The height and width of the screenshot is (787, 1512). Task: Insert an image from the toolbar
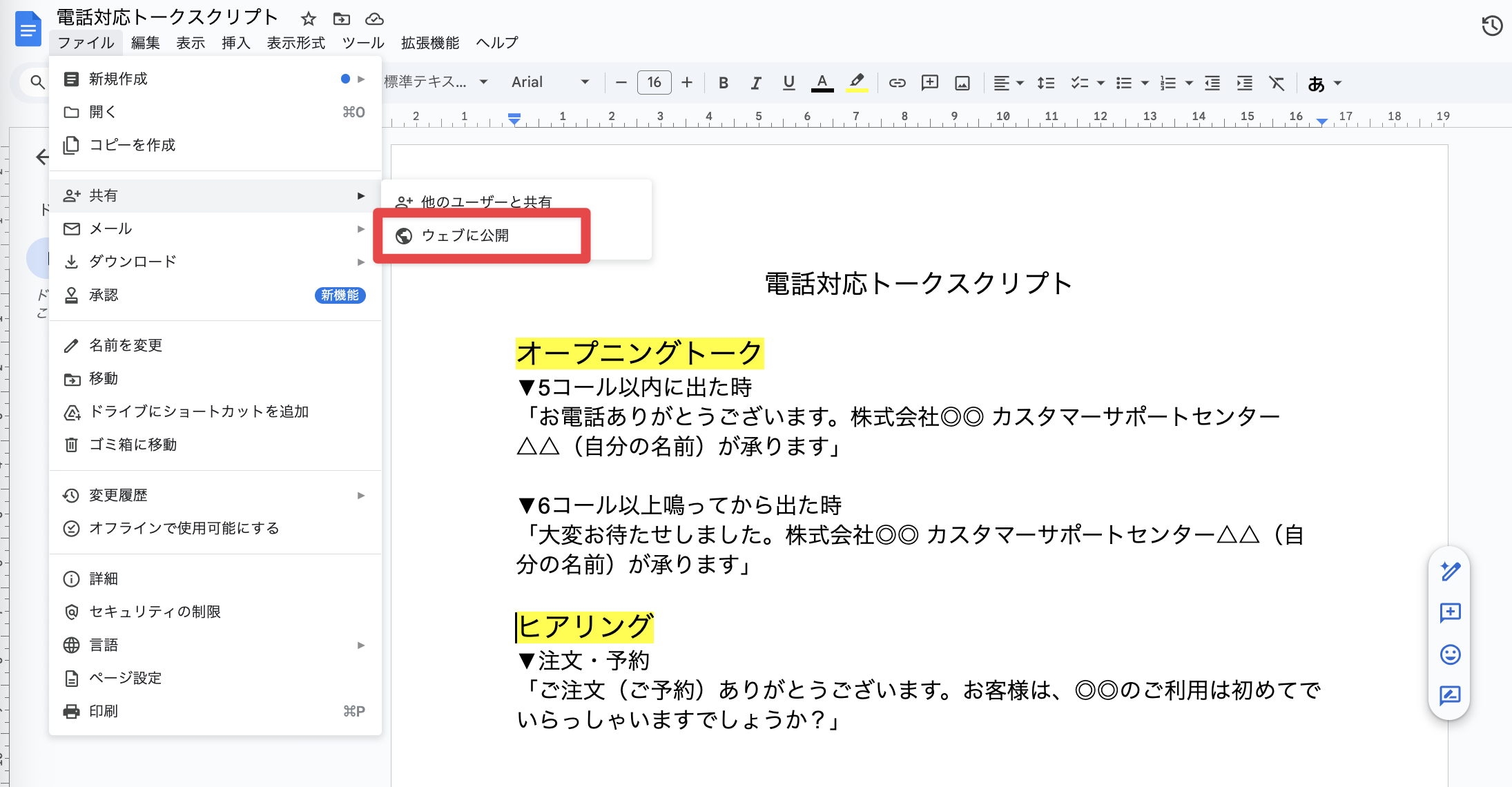(x=962, y=83)
